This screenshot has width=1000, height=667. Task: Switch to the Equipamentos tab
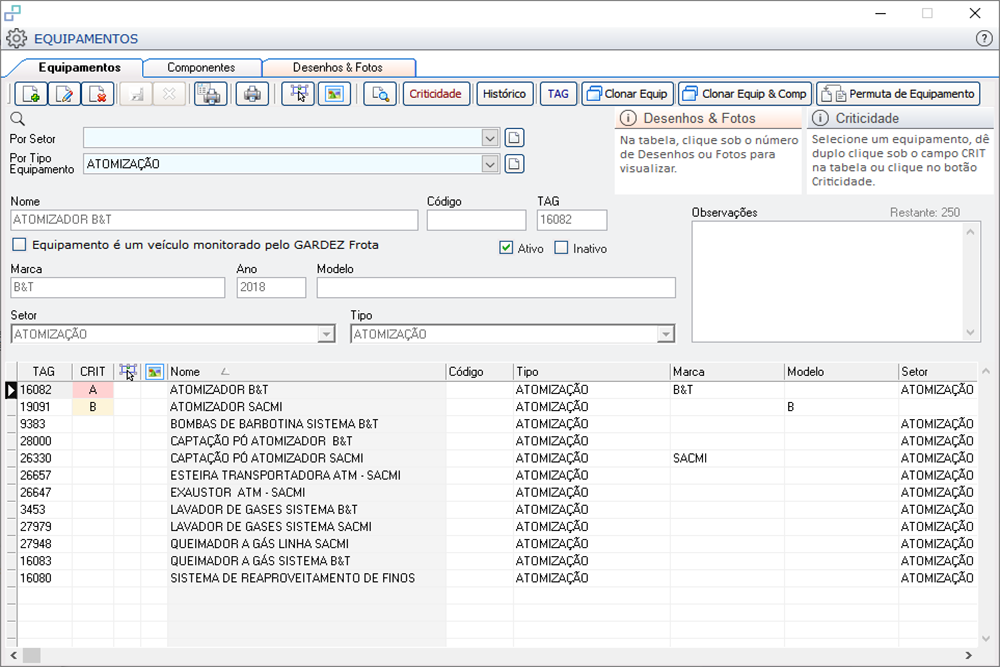pyautogui.click(x=80, y=68)
